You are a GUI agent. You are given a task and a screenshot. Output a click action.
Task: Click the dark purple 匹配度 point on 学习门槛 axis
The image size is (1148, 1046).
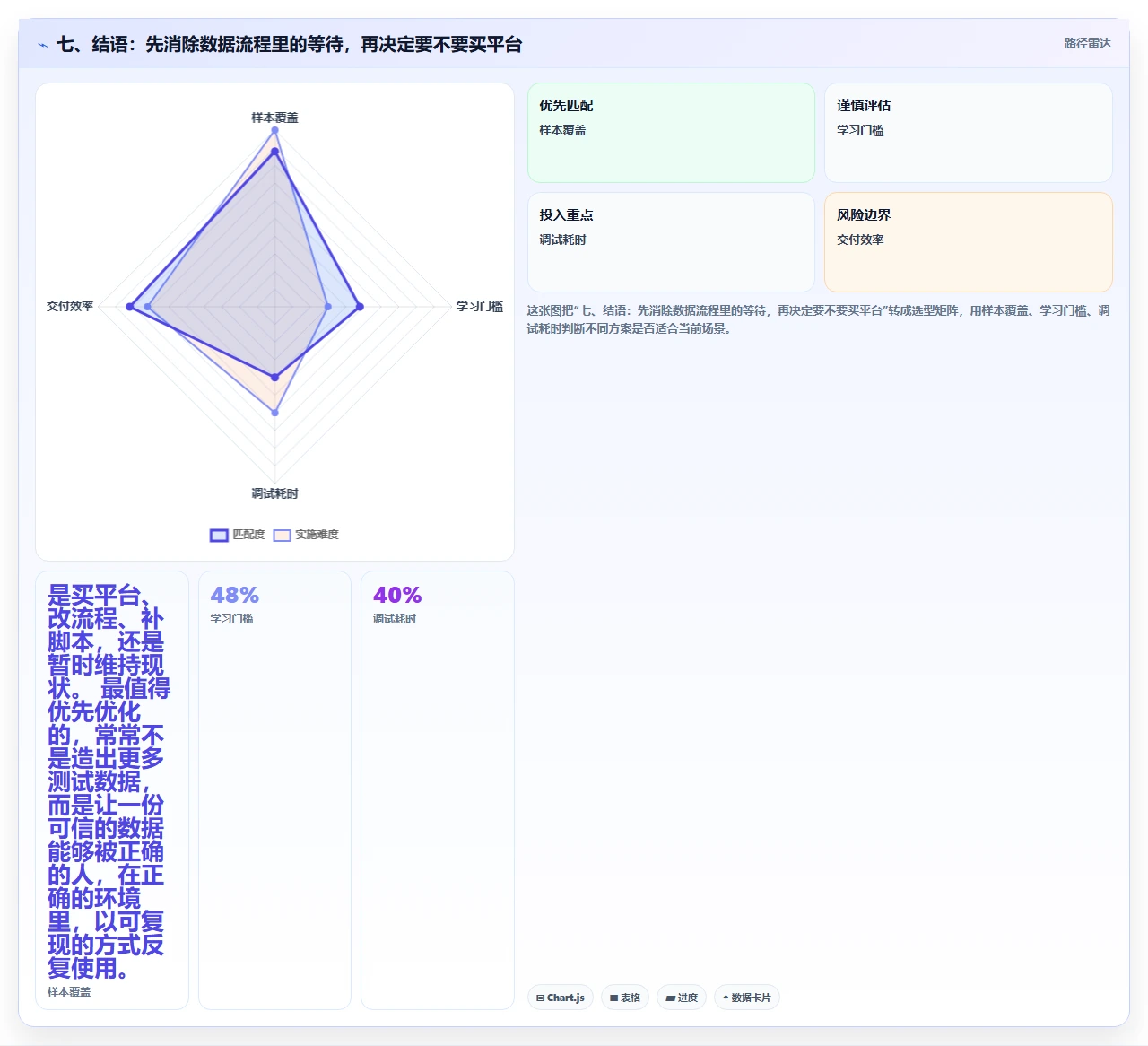[x=360, y=307]
